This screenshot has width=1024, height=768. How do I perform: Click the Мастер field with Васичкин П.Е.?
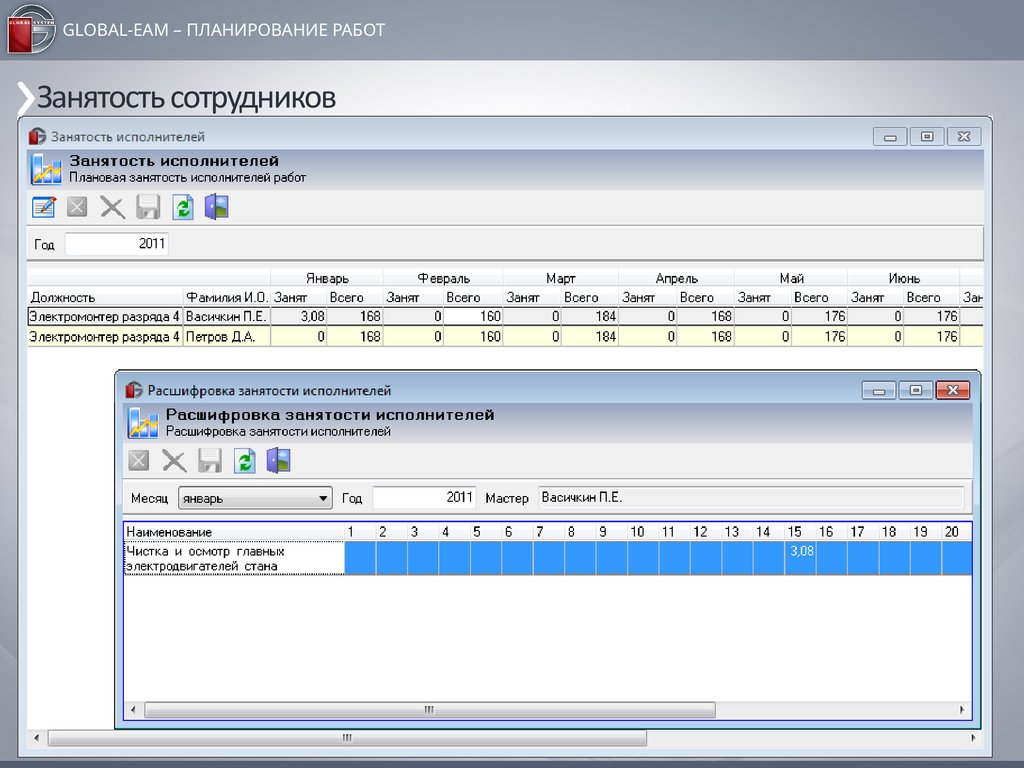click(750, 498)
